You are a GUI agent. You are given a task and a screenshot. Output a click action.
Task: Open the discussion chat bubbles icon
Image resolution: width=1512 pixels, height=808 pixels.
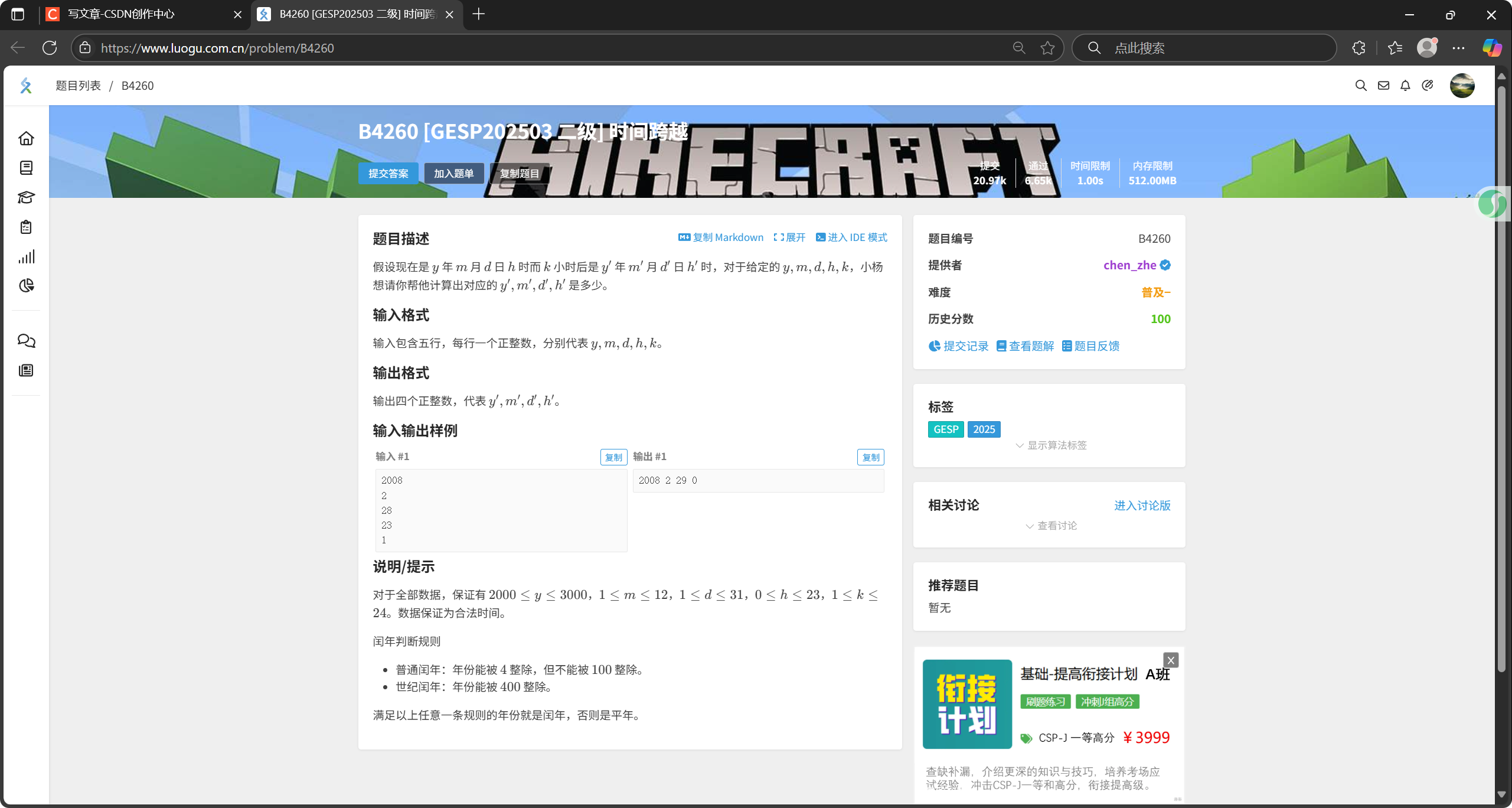click(x=26, y=341)
